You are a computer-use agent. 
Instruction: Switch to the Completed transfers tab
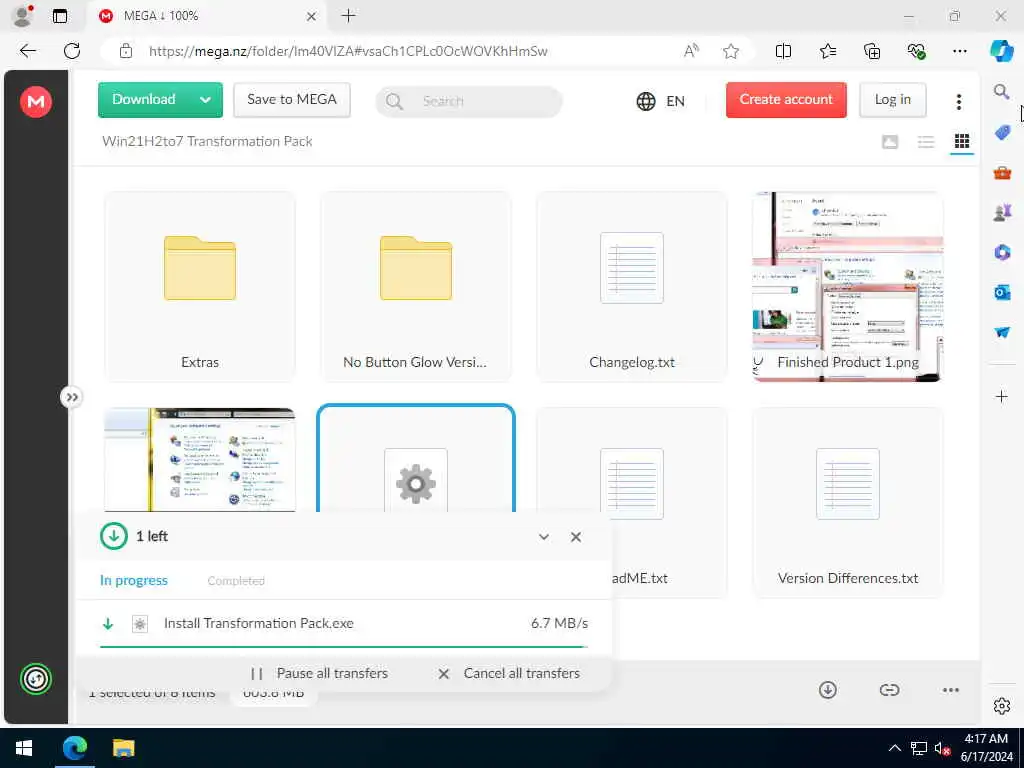pos(236,581)
